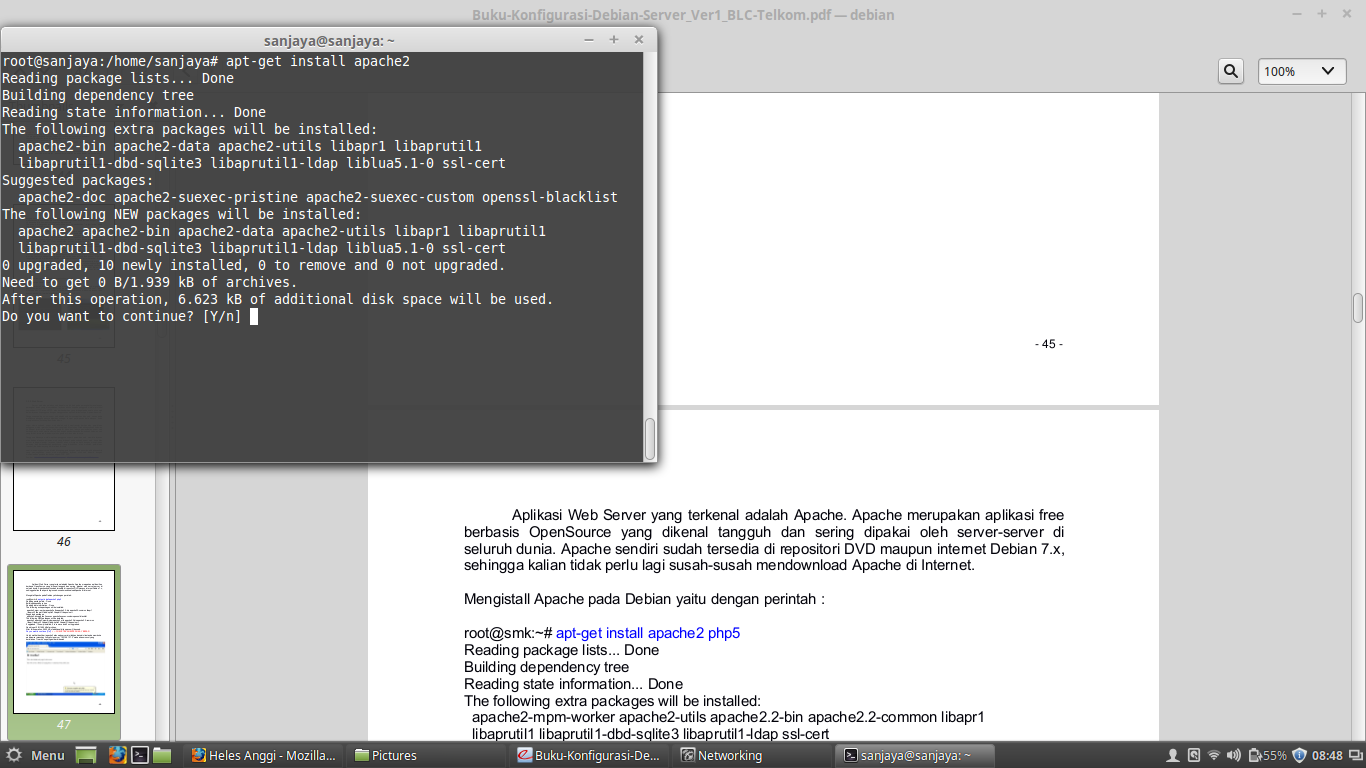Open the battery 55% indicator
Screen dimensions: 1366x768
(1266, 755)
